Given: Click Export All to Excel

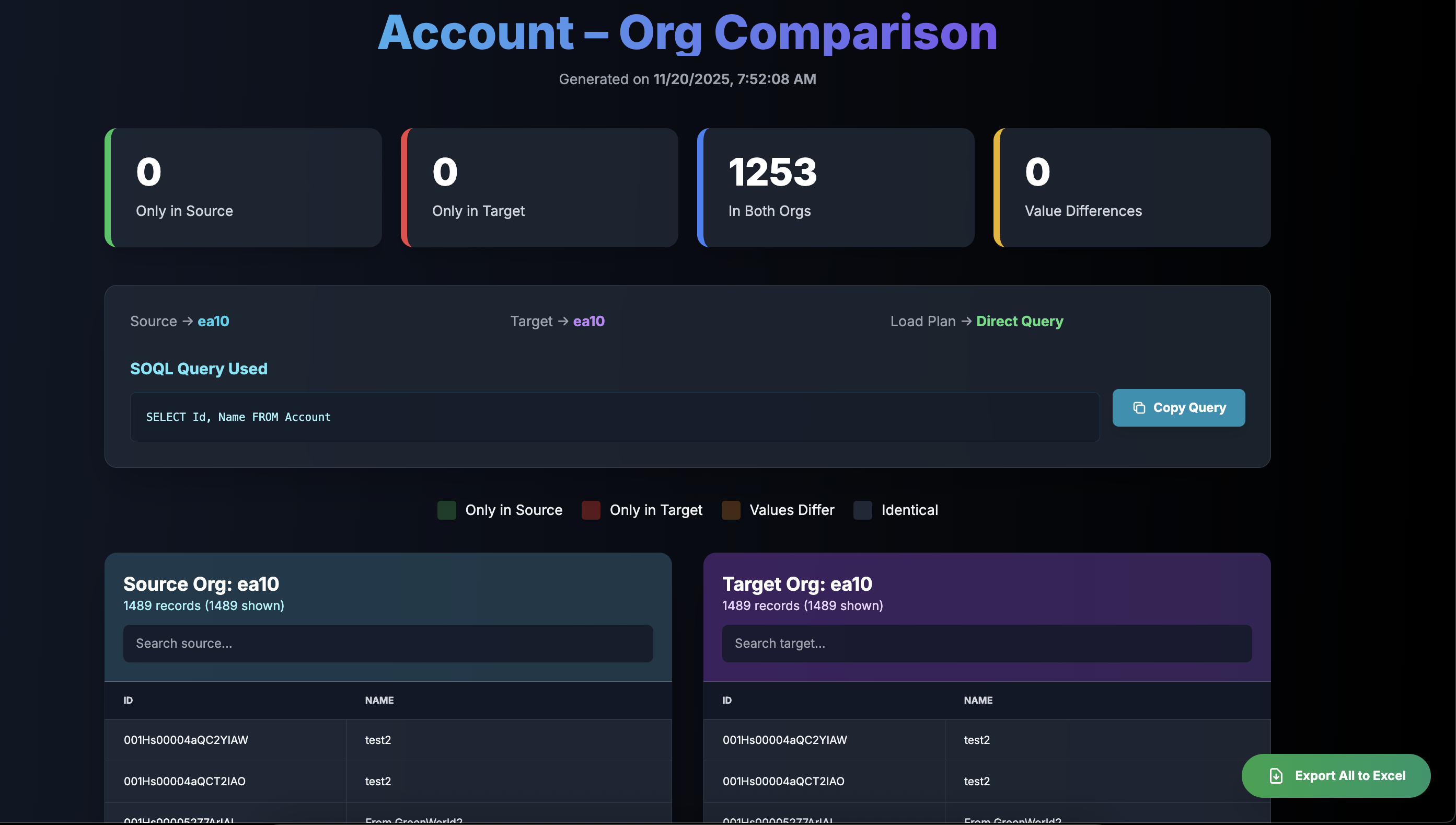Looking at the screenshot, I should point(1349,776).
